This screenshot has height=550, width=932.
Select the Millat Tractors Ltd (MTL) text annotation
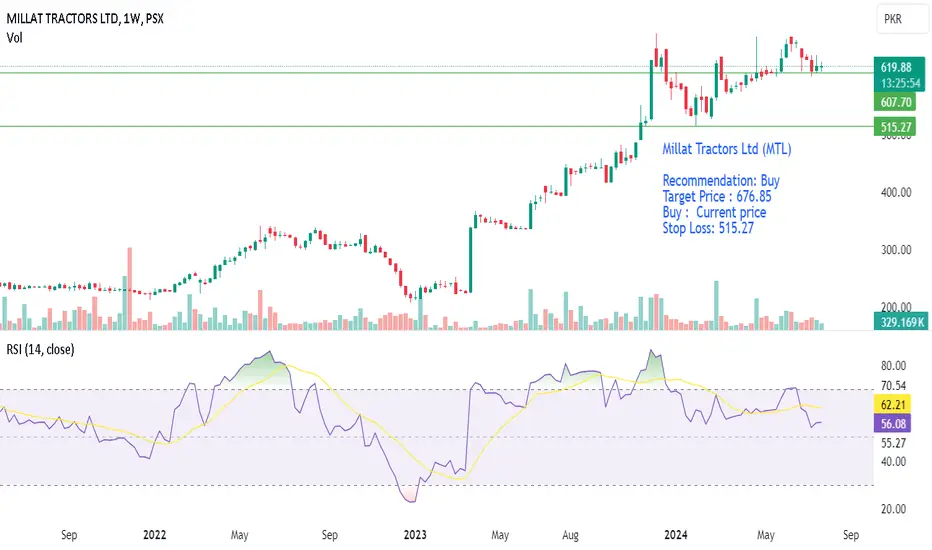[727, 149]
